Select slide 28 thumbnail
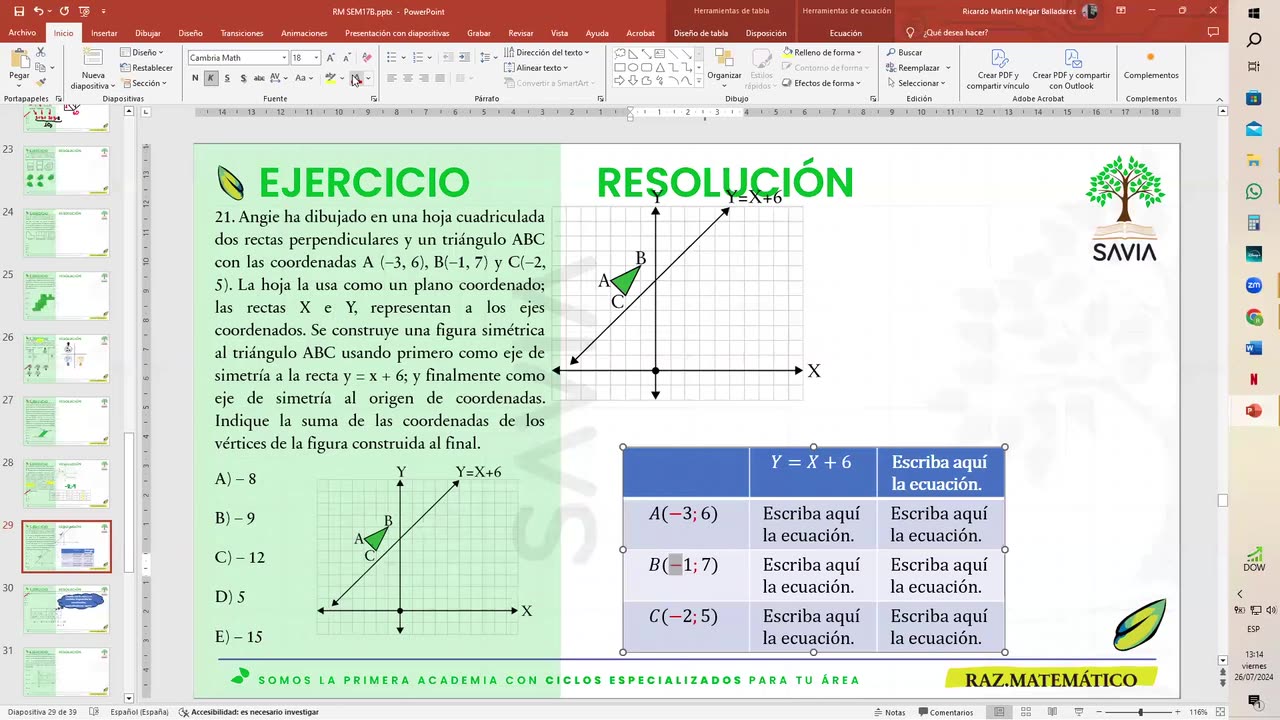Screen dimensions: 1280x720 point(66,484)
